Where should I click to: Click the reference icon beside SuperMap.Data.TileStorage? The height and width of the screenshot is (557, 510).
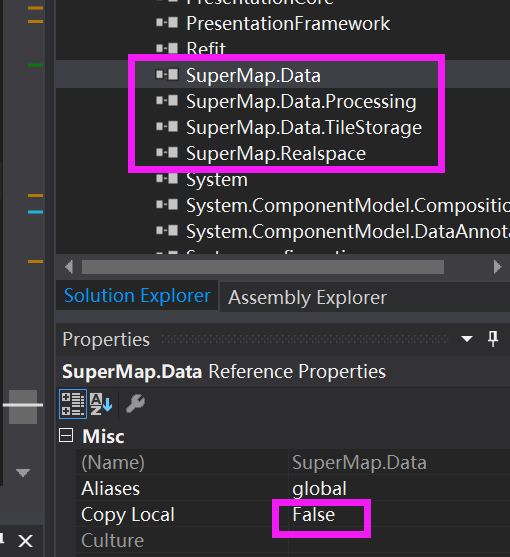coord(167,127)
